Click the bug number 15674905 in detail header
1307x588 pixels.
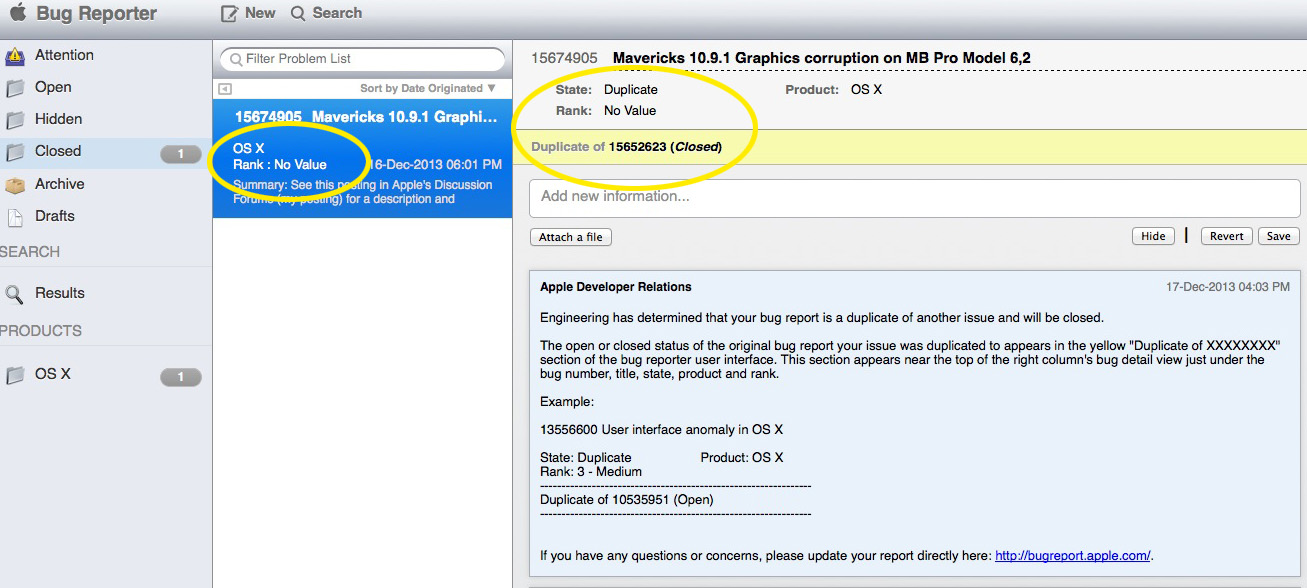pyautogui.click(x=564, y=59)
